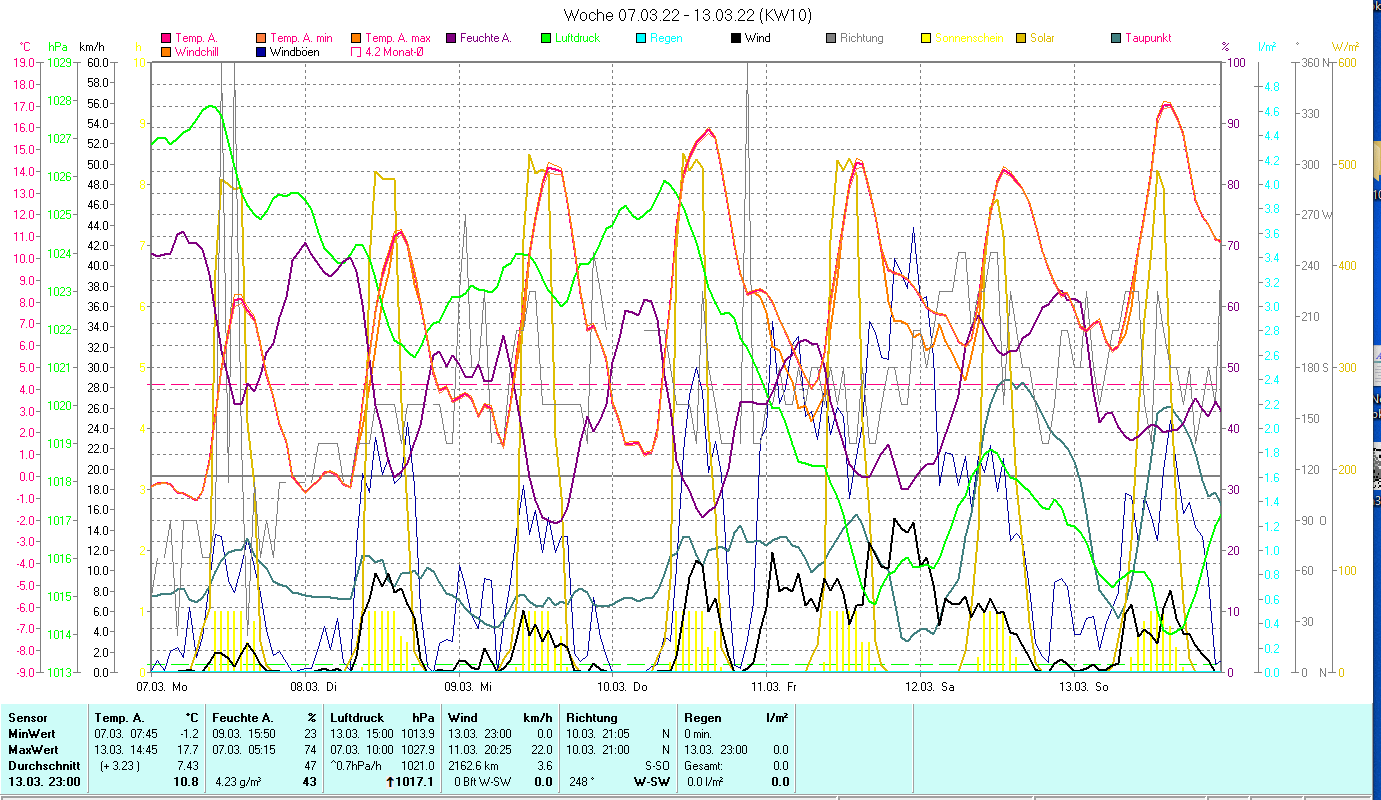Click the Temp. A. max legend swatch
Viewport: 1381px width, 800px height.
click(355, 39)
